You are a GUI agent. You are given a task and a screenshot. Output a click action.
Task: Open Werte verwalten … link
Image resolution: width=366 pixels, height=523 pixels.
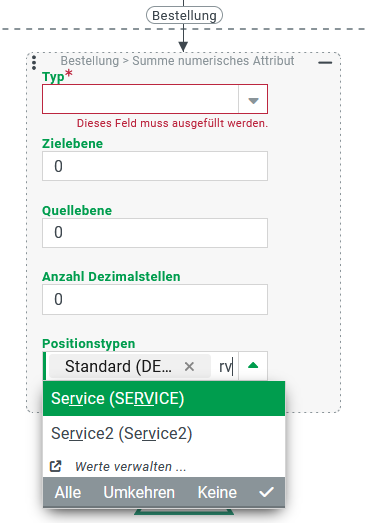point(130,466)
